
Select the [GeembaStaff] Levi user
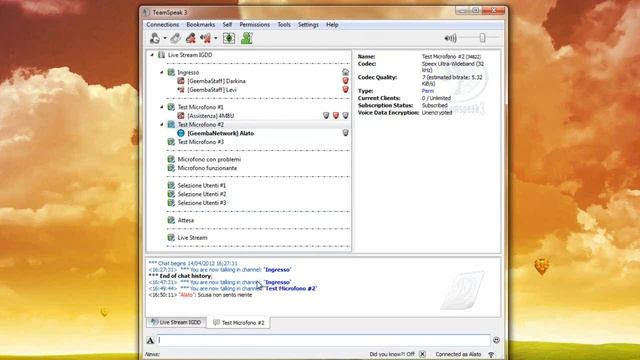[x=212, y=90]
